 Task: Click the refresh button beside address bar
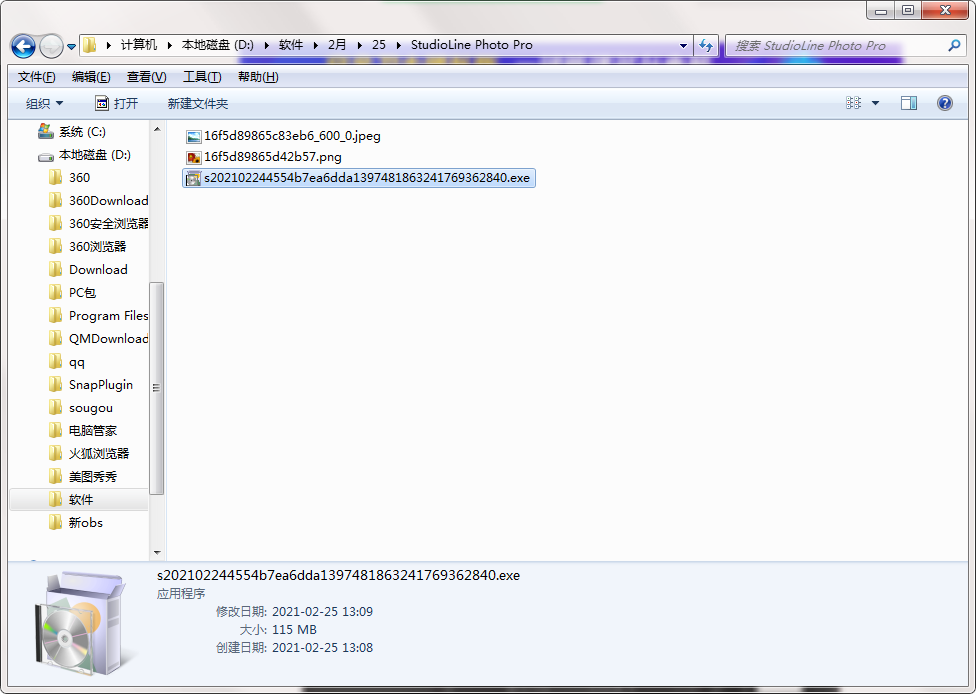coord(705,45)
